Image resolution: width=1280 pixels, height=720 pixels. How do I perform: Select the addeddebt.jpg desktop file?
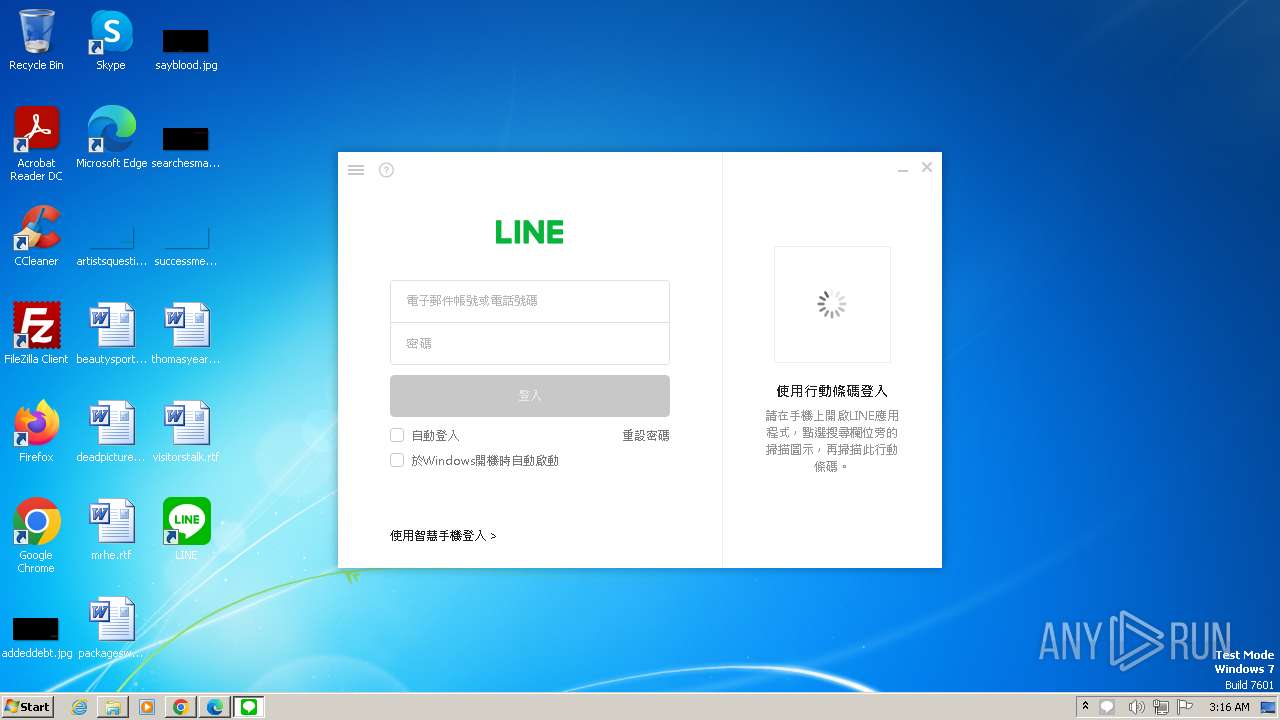36,637
